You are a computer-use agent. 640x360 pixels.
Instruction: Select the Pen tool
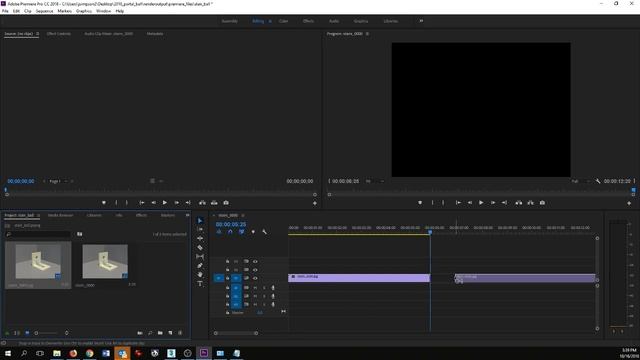200,265
